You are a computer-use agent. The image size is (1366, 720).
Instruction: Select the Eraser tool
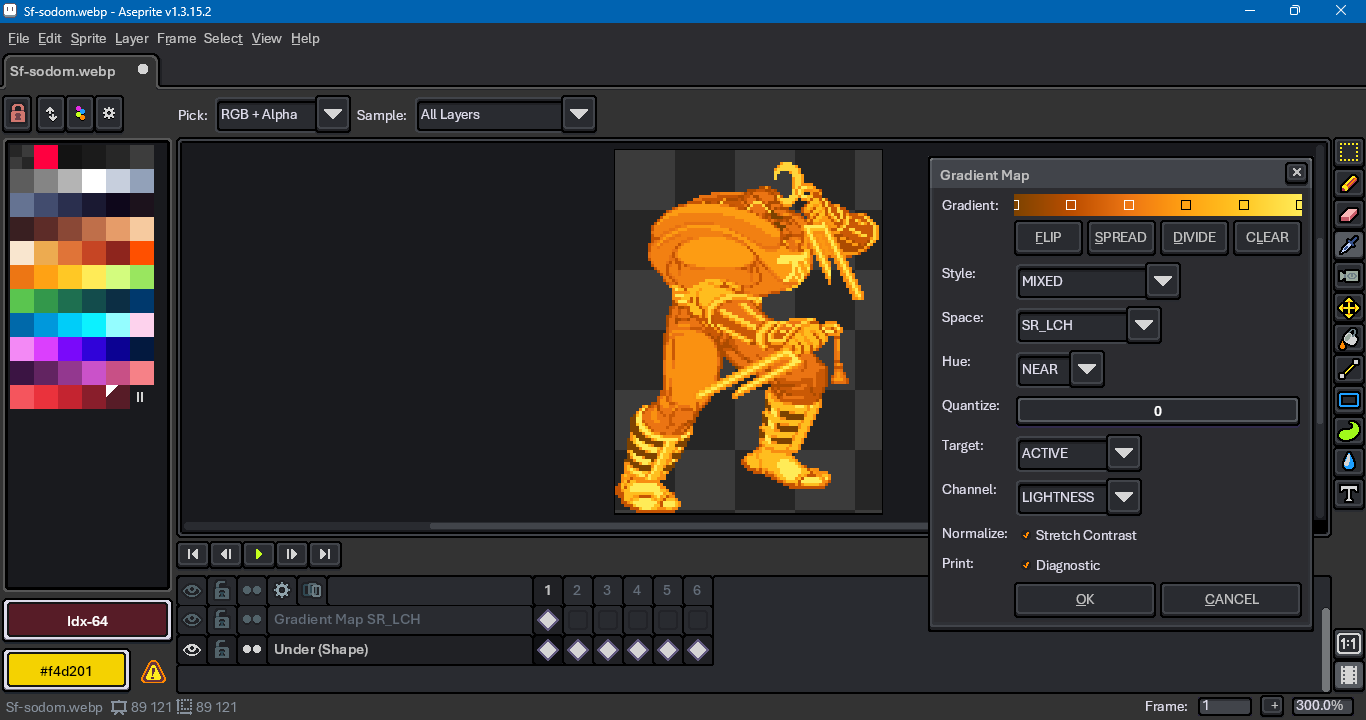pyautogui.click(x=1349, y=215)
